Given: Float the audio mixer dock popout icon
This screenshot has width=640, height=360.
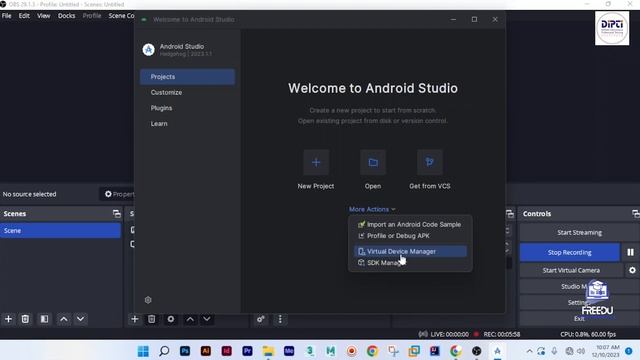Looking at the screenshot, I should click(510, 213).
